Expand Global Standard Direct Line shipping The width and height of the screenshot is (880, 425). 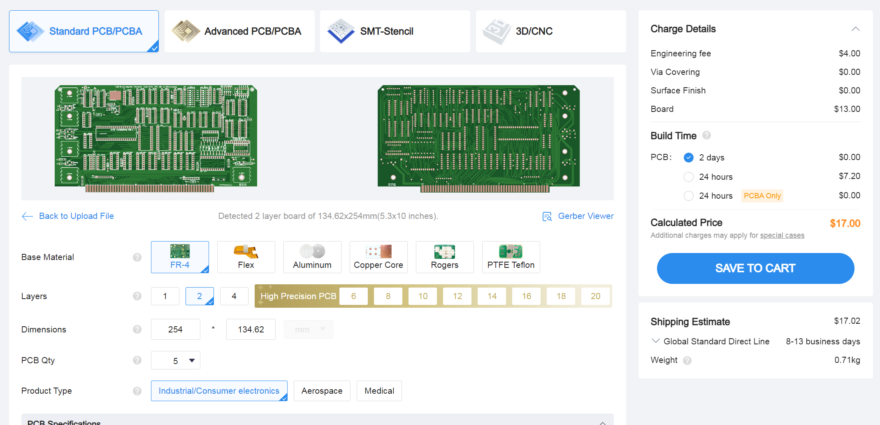tap(656, 341)
